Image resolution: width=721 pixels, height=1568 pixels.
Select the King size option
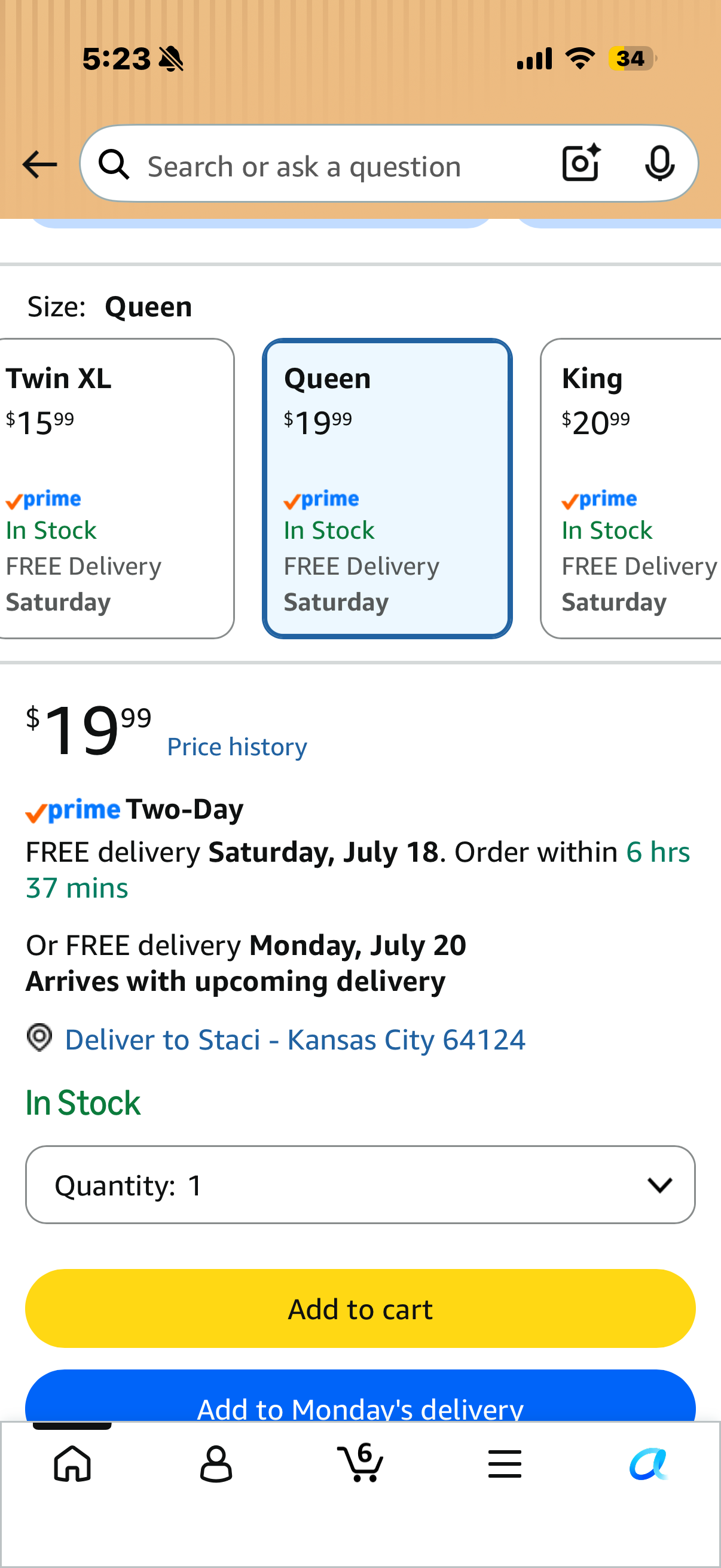[631, 488]
